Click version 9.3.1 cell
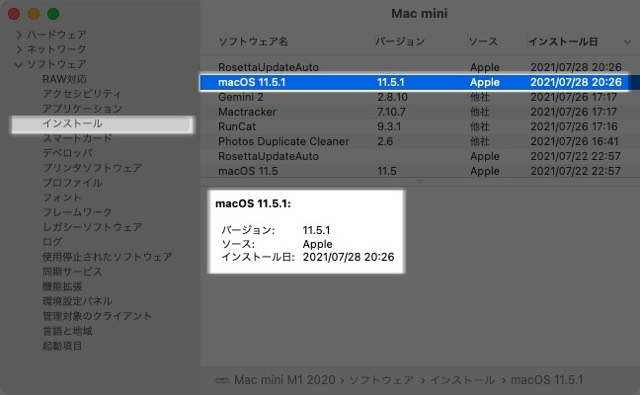The height and width of the screenshot is (395, 640). point(389,126)
